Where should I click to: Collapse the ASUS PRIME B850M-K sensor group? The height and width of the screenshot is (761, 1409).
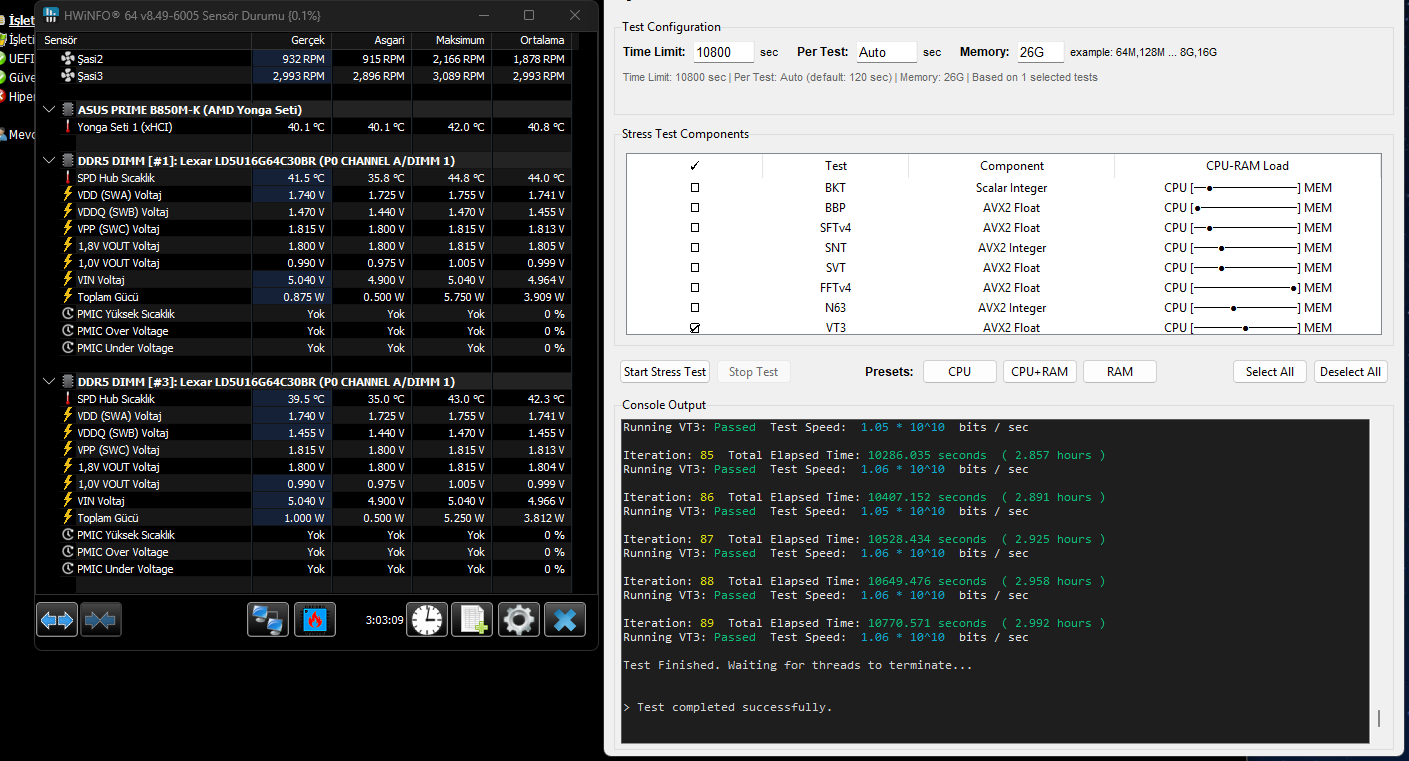coord(49,110)
